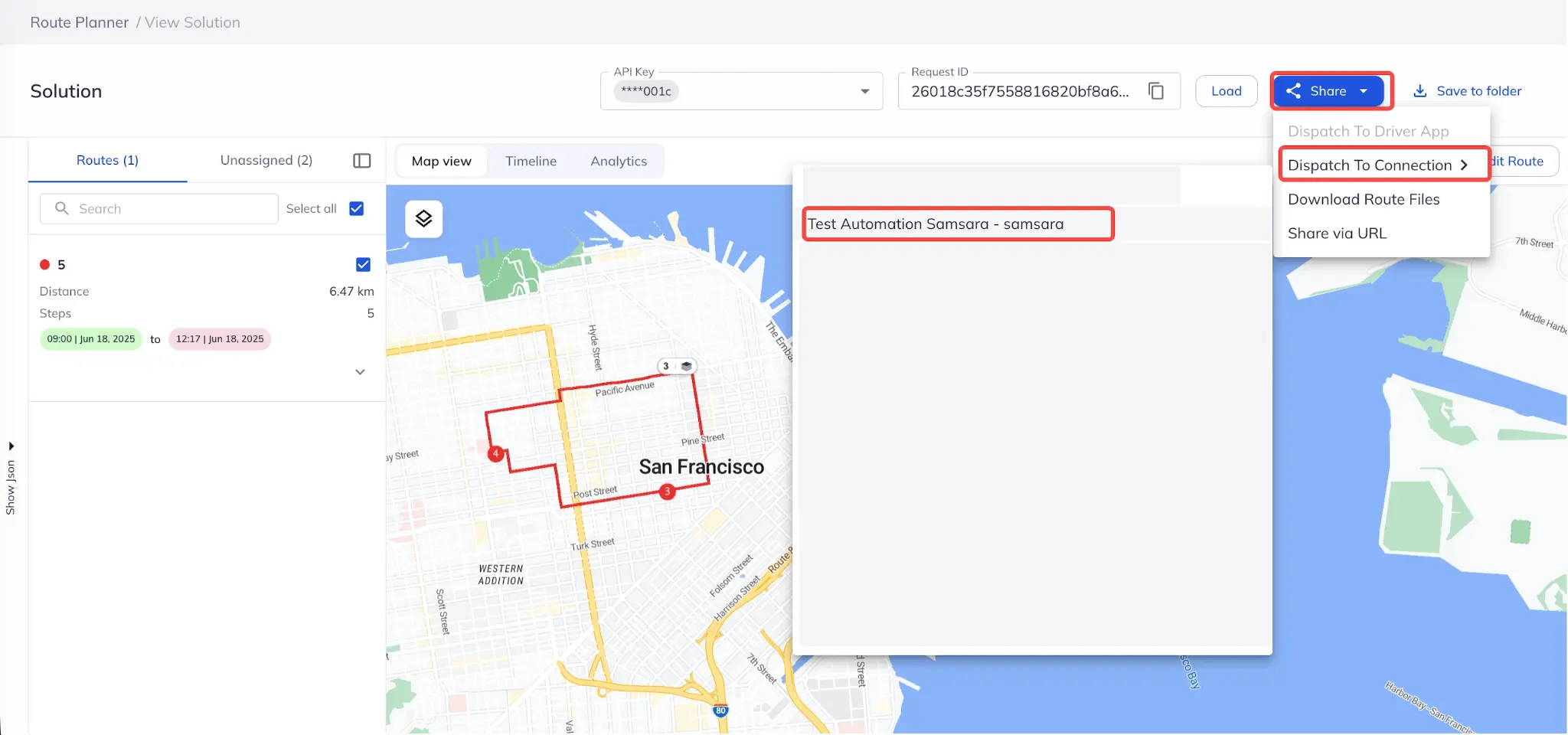Click the Request ID field
The image size is (1568, 735).
pos(1039,91)
